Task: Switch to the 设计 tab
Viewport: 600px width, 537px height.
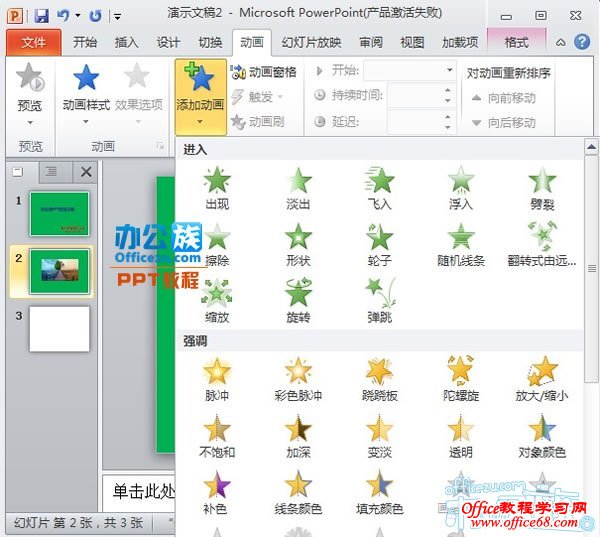Action: (x=168, y=42)
